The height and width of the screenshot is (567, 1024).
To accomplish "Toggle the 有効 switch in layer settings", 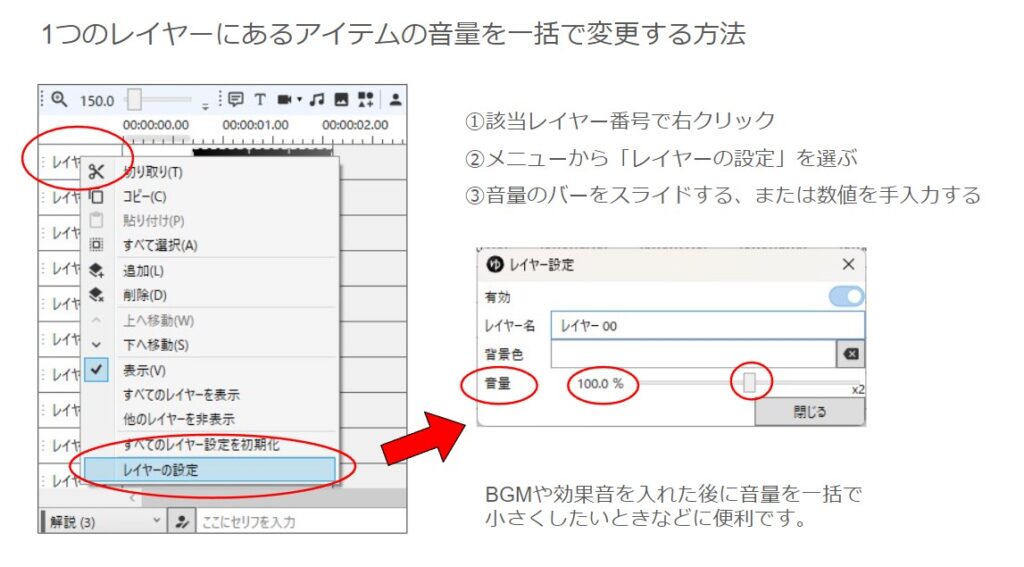I will click(846, 297).
